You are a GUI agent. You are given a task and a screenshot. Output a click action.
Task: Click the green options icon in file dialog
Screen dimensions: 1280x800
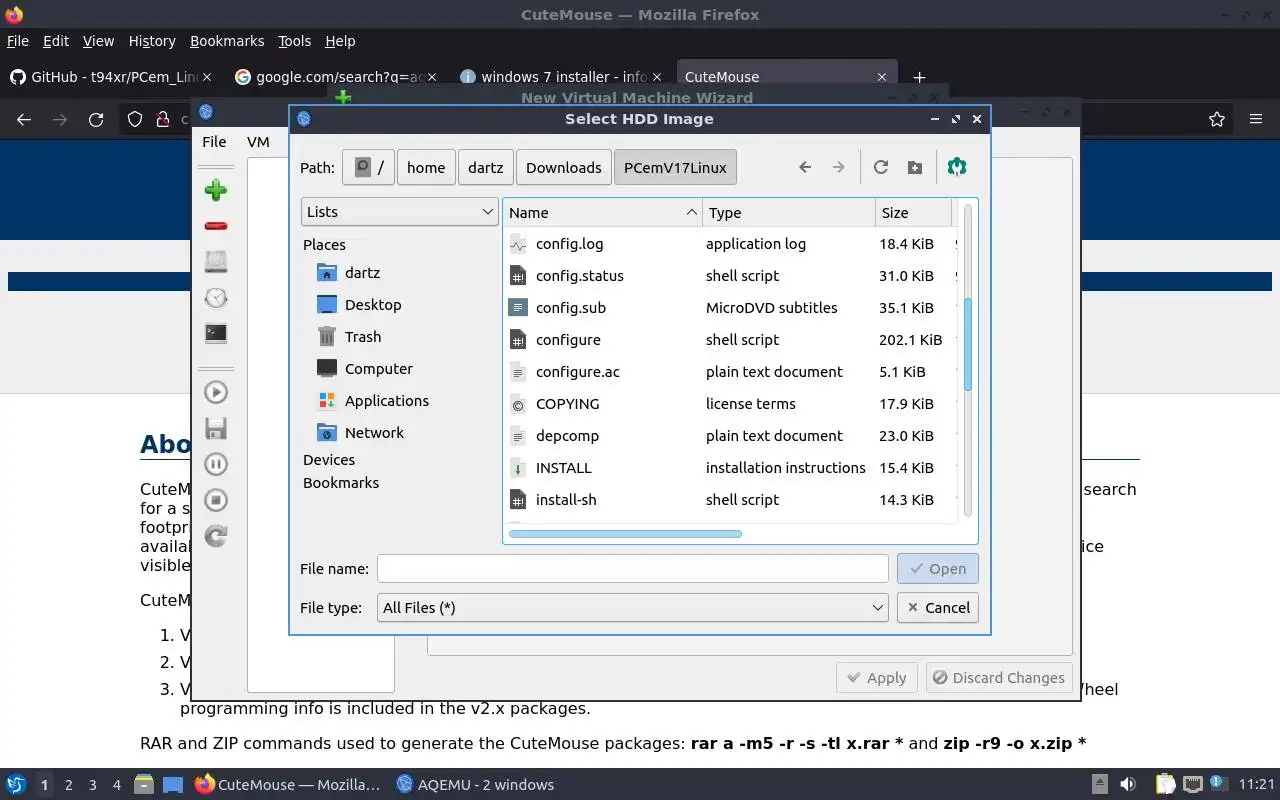[x=957, y=167]
